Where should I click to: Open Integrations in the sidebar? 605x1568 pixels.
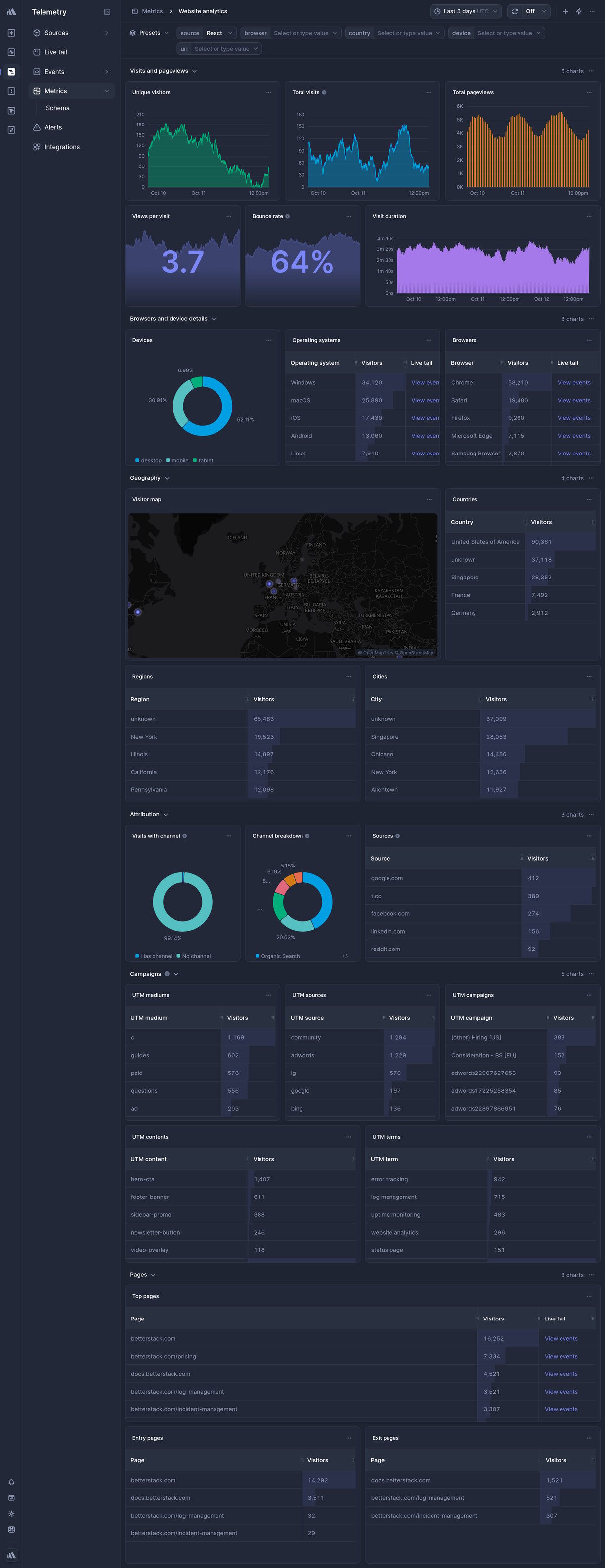point(71,147)
